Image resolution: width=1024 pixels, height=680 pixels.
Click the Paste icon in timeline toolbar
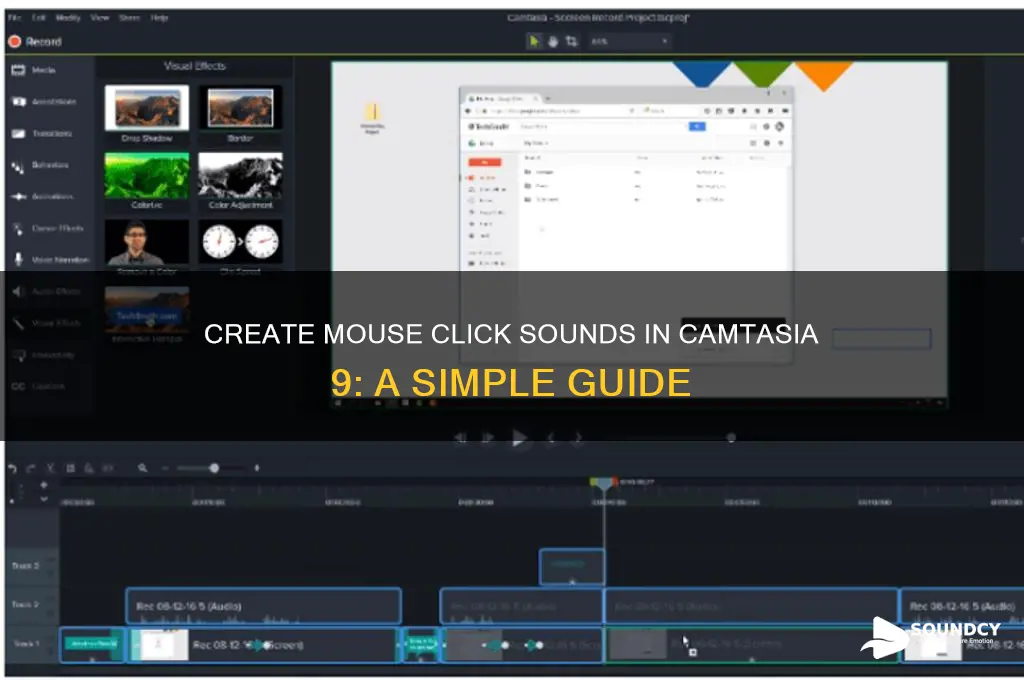tap(89, 468)
